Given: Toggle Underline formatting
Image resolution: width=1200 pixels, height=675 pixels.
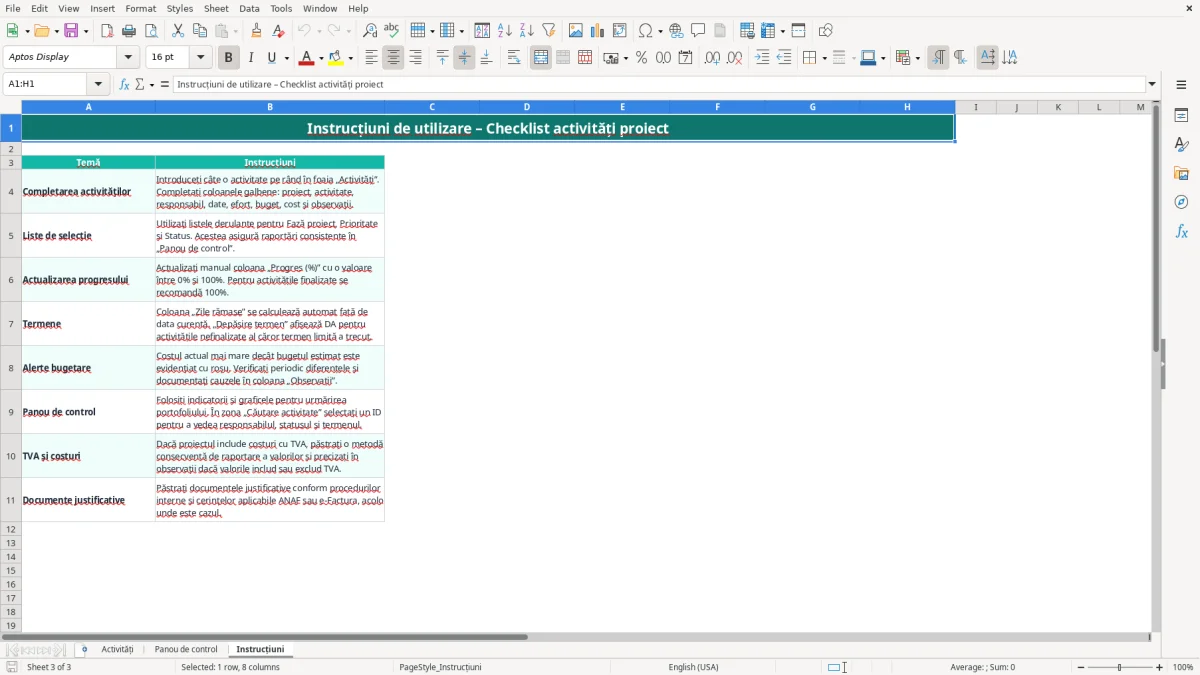Looking at the screenshot, I should click(272, 58).
